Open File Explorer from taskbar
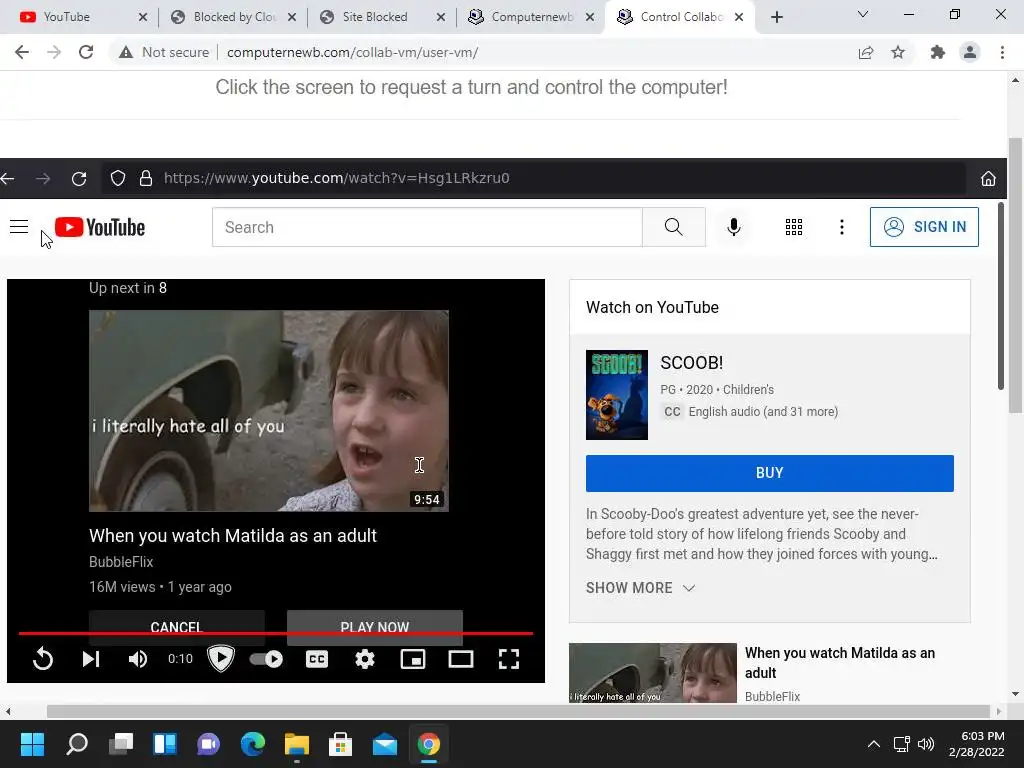1024x768 pixels. point(296,744)
